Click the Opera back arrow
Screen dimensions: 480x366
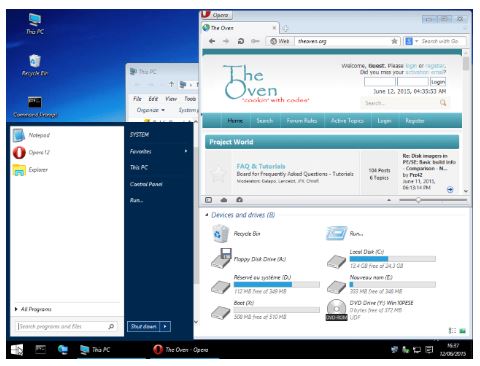(x=212, y=41)
